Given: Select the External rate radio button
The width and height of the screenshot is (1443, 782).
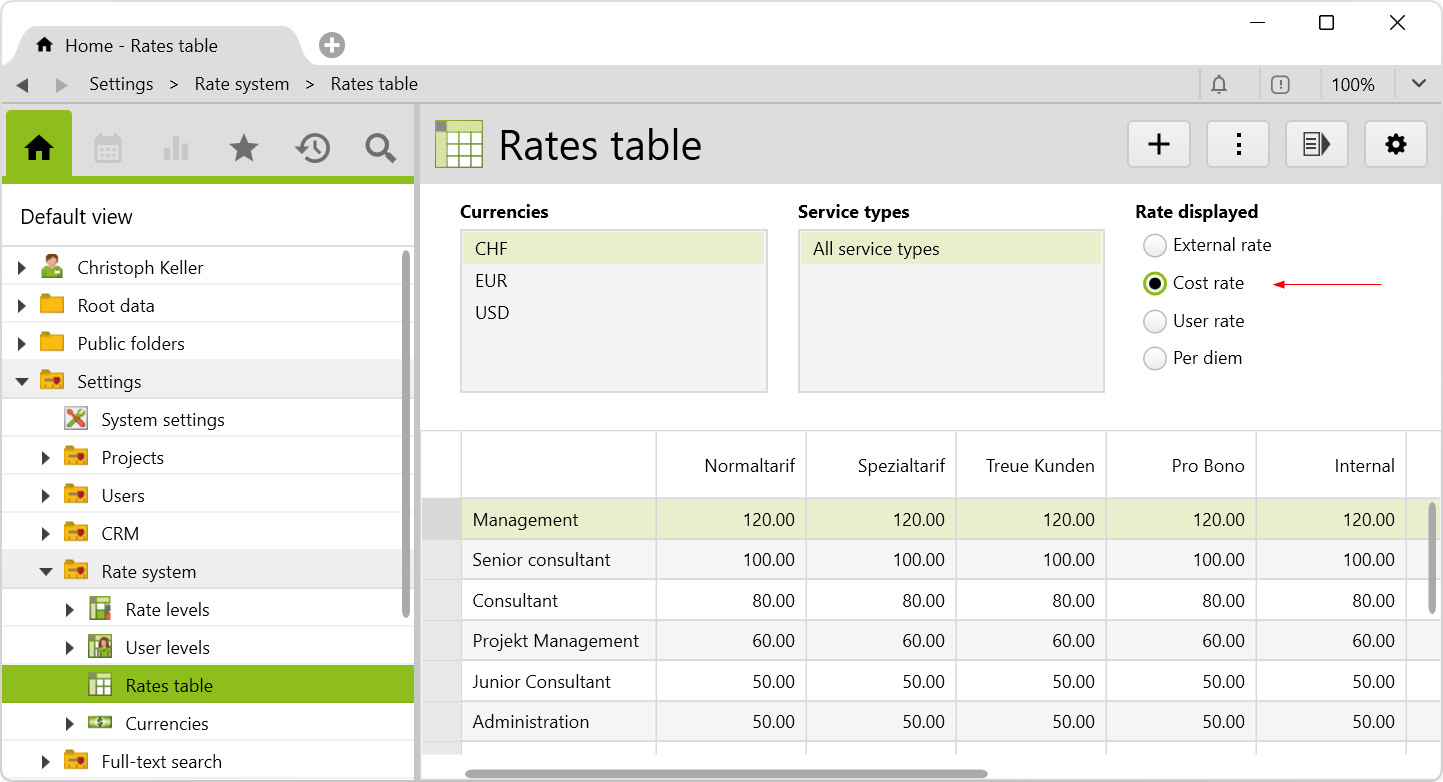Looking at the screenshot, I should (x=1155, y=245).
